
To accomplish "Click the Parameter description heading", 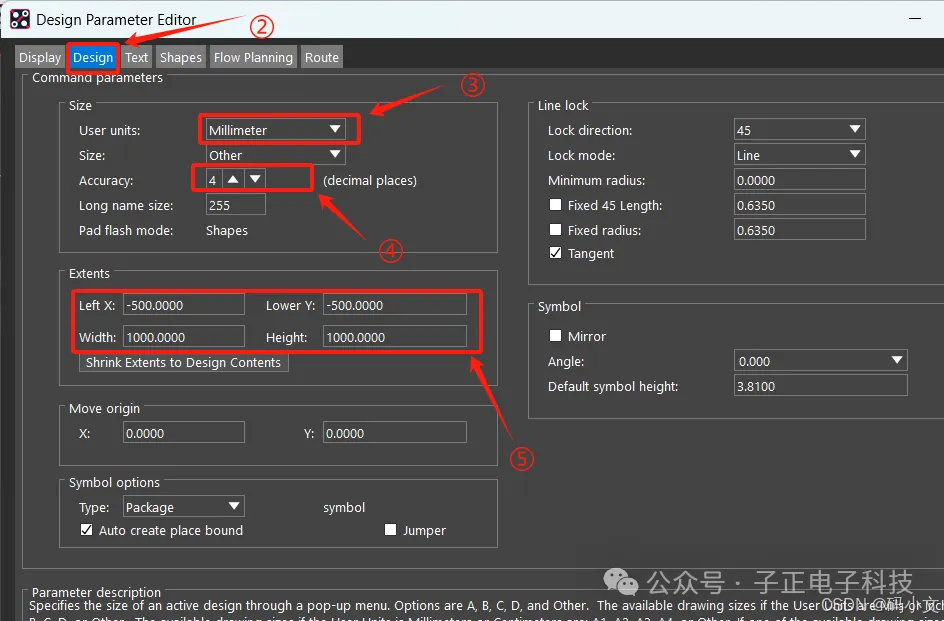I will [96, 592].
